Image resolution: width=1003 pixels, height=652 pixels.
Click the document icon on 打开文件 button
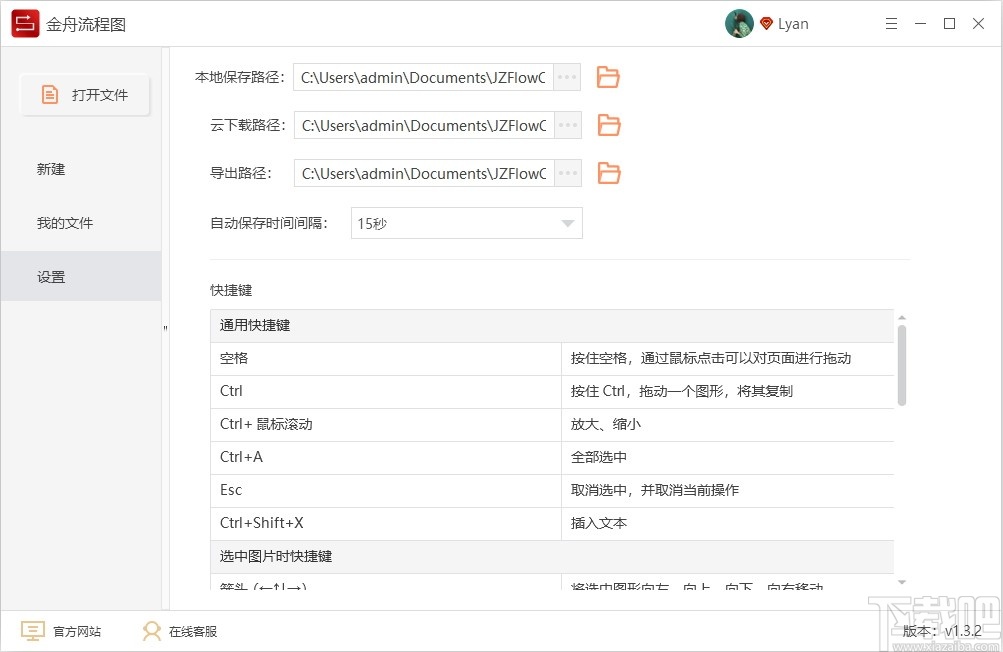click(49, 94)
